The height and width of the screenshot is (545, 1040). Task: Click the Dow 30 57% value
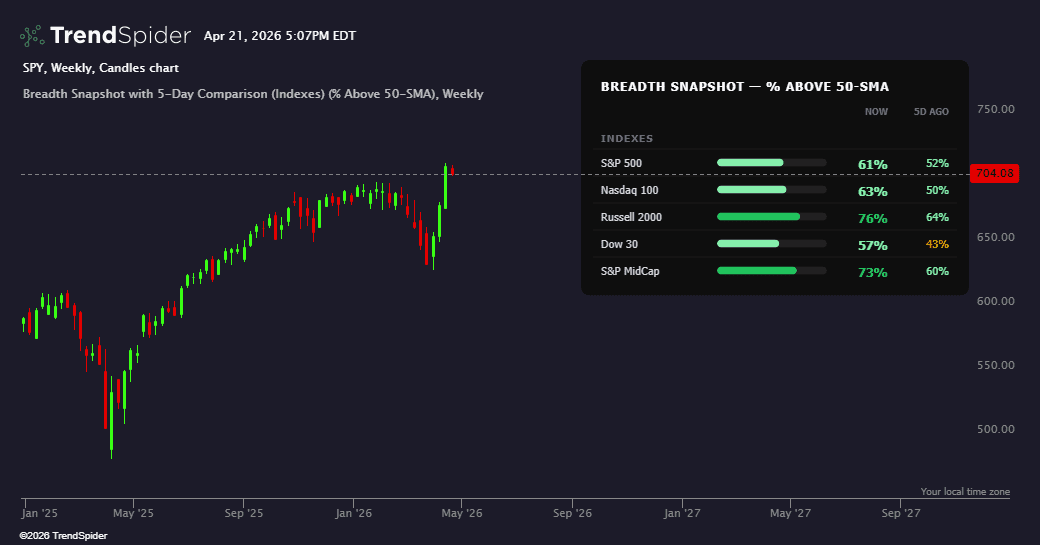873,245
